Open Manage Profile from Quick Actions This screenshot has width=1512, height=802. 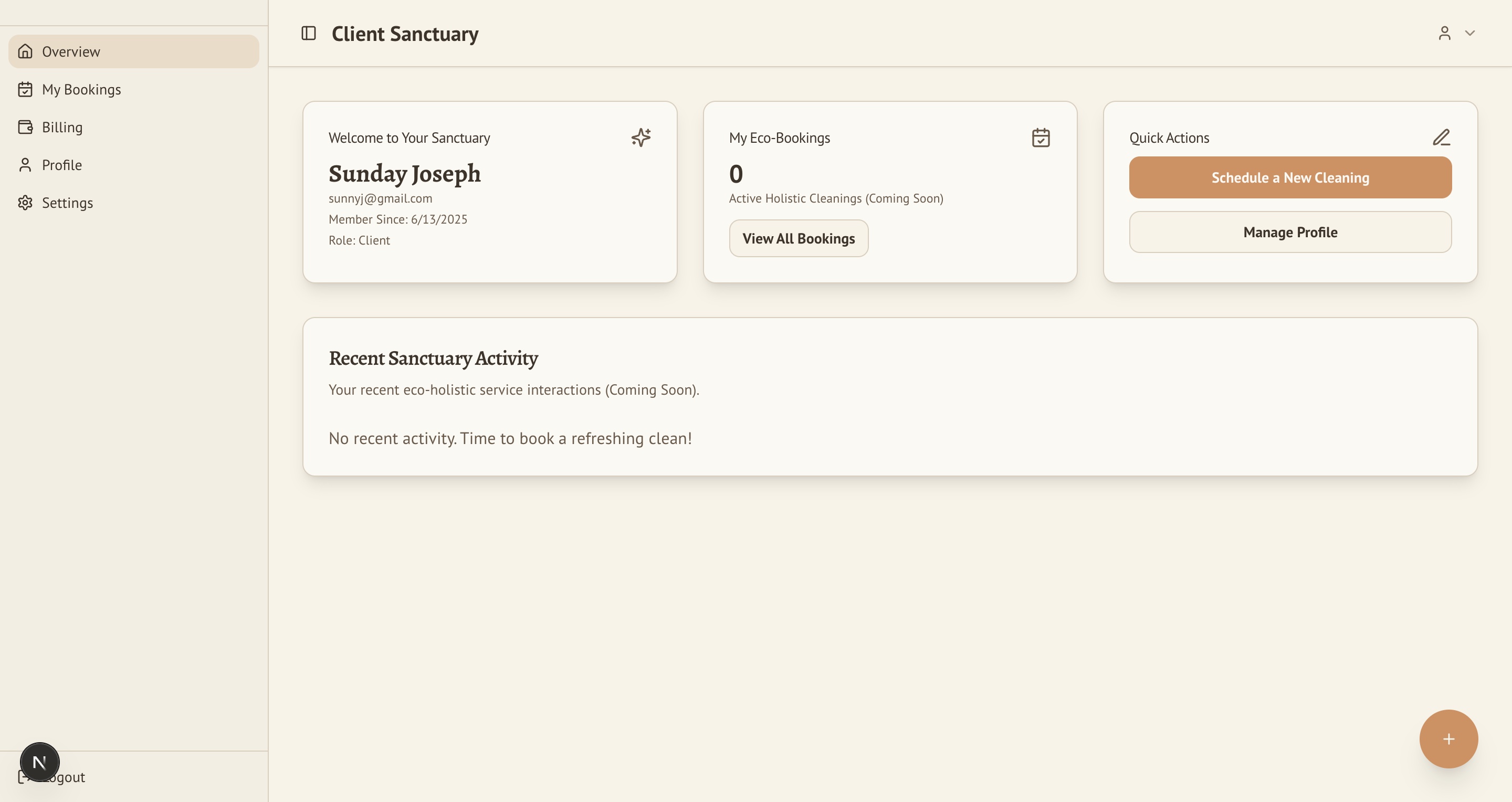[x=1289, y=232]
